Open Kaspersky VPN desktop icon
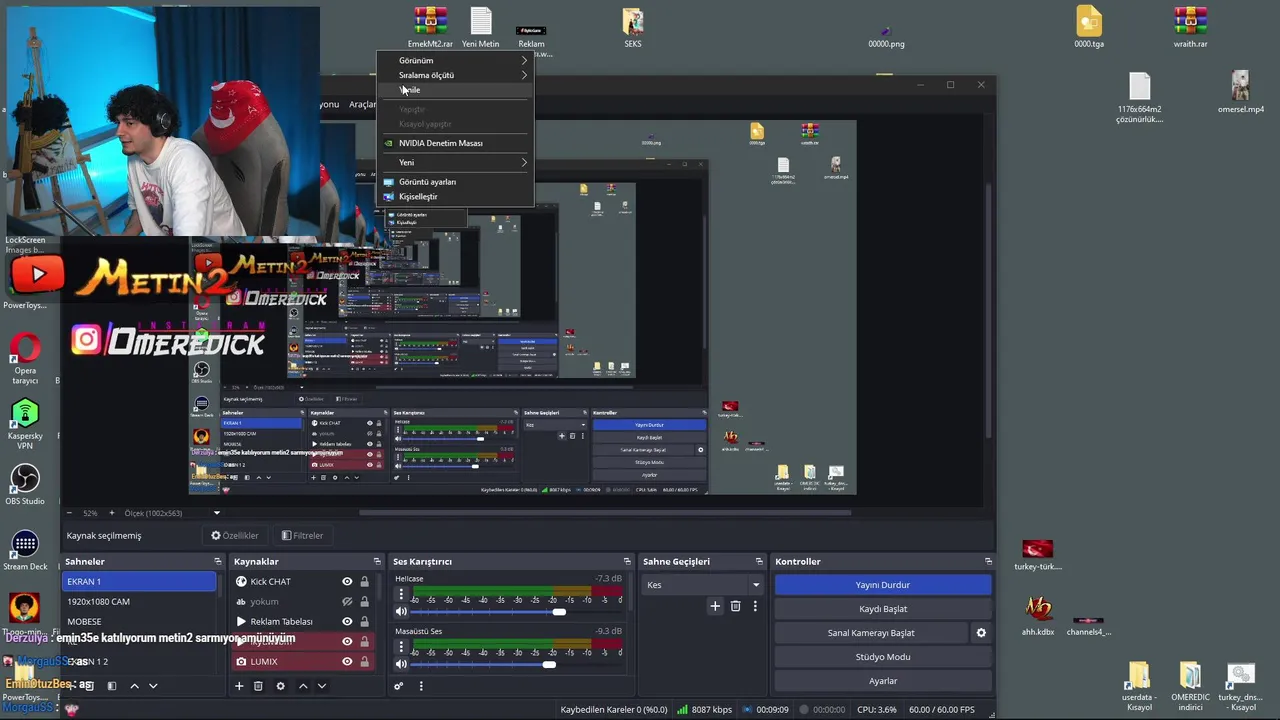This screenshot has width=1280, height=720. [x=25, y=424]
